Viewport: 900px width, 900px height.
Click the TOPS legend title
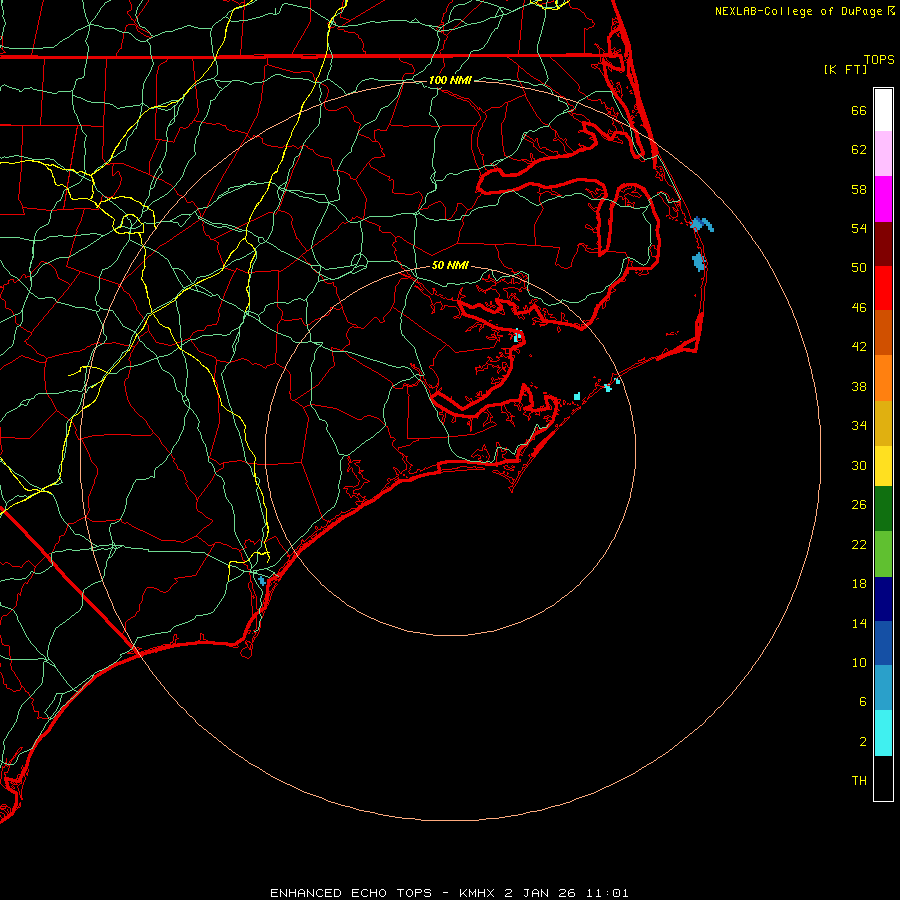(x=879, y=59)
